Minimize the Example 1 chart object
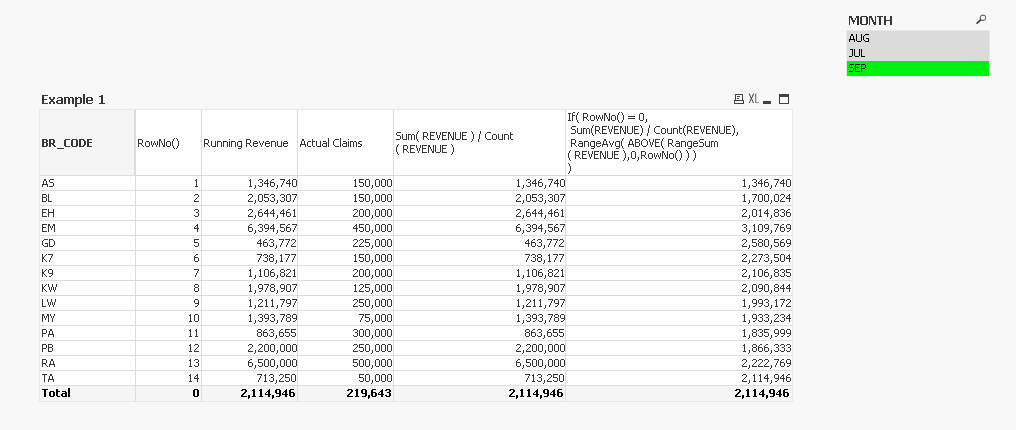This screenshot has width=1016, height=430. pyautogui.click(x=768, y=101)
